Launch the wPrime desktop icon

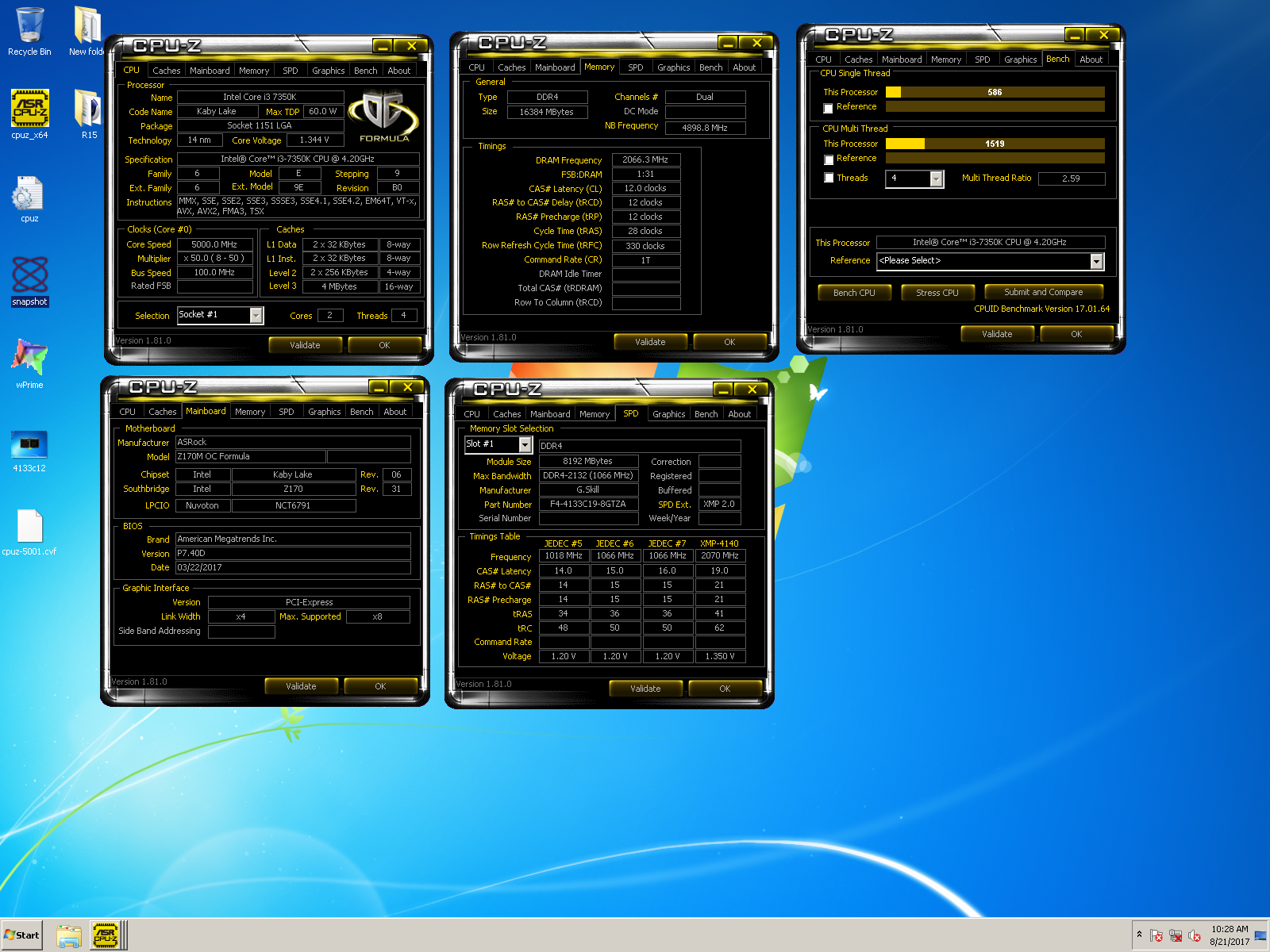[29, 364]
